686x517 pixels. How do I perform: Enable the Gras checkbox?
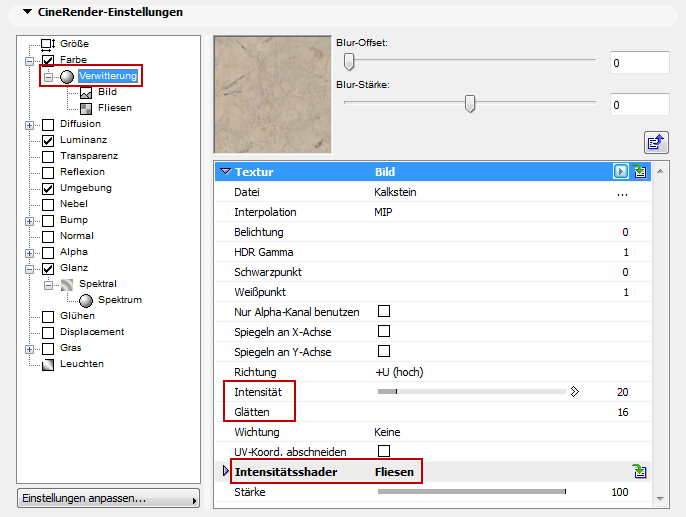pos(48,349)
